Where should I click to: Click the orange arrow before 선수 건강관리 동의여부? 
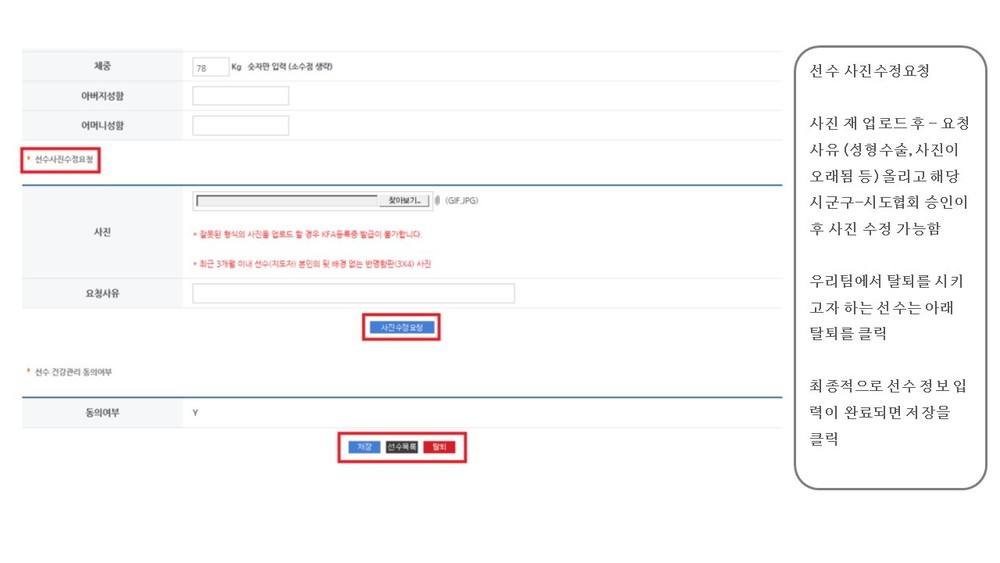(x=29, y=370)
